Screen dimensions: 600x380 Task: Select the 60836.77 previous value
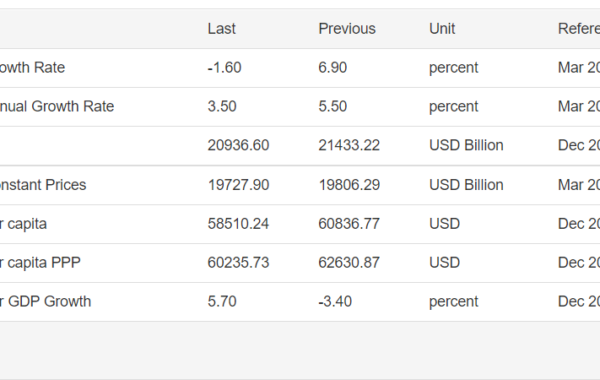click(349, 224)
